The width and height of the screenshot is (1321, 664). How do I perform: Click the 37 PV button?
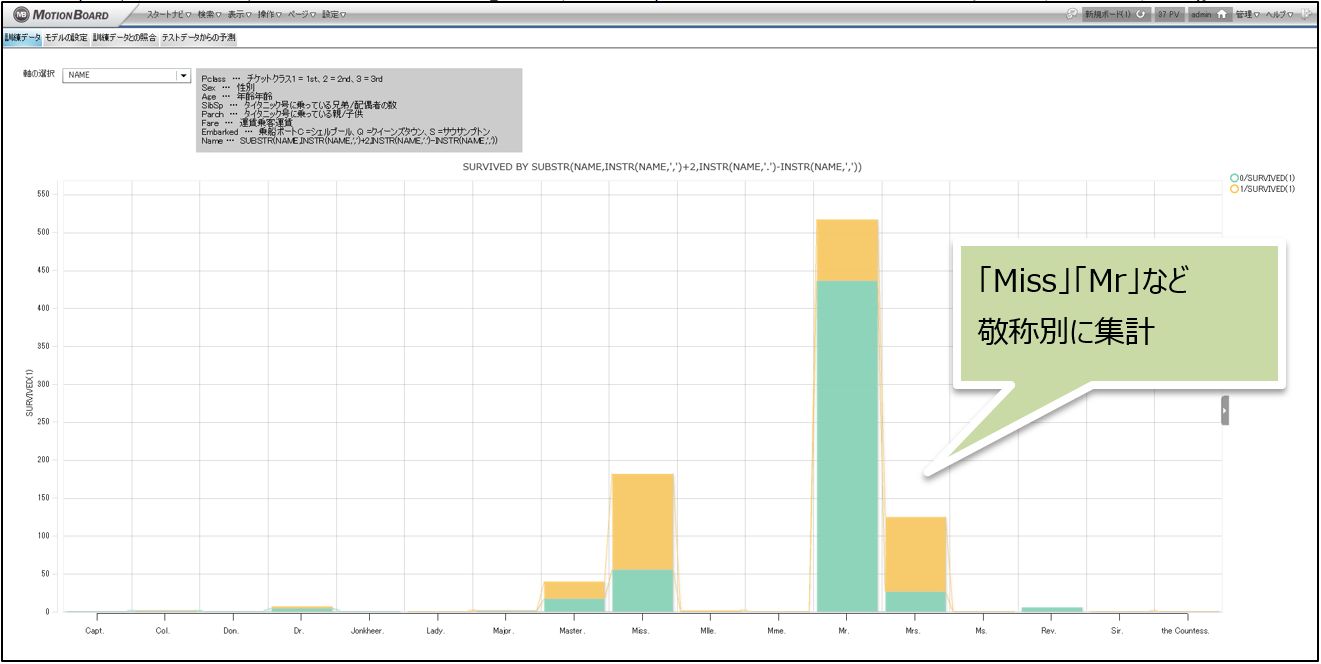pos(1170,14)
